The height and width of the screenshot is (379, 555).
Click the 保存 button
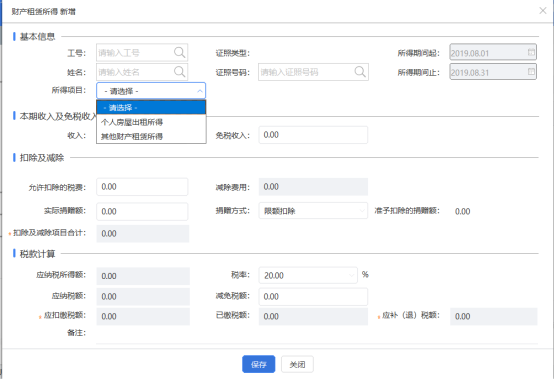(x=258, y=364)
